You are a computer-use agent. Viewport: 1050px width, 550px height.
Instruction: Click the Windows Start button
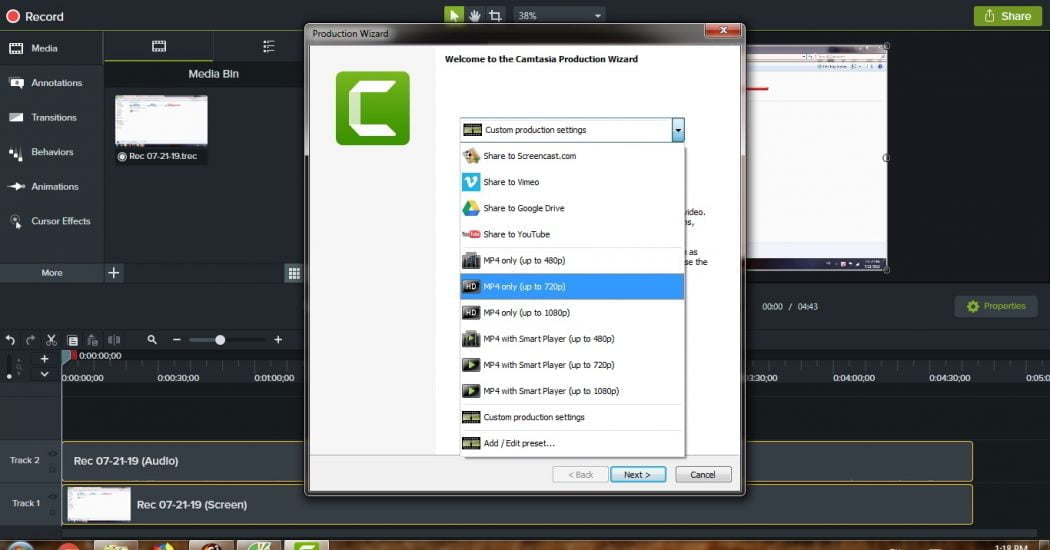tap(19, 546)
